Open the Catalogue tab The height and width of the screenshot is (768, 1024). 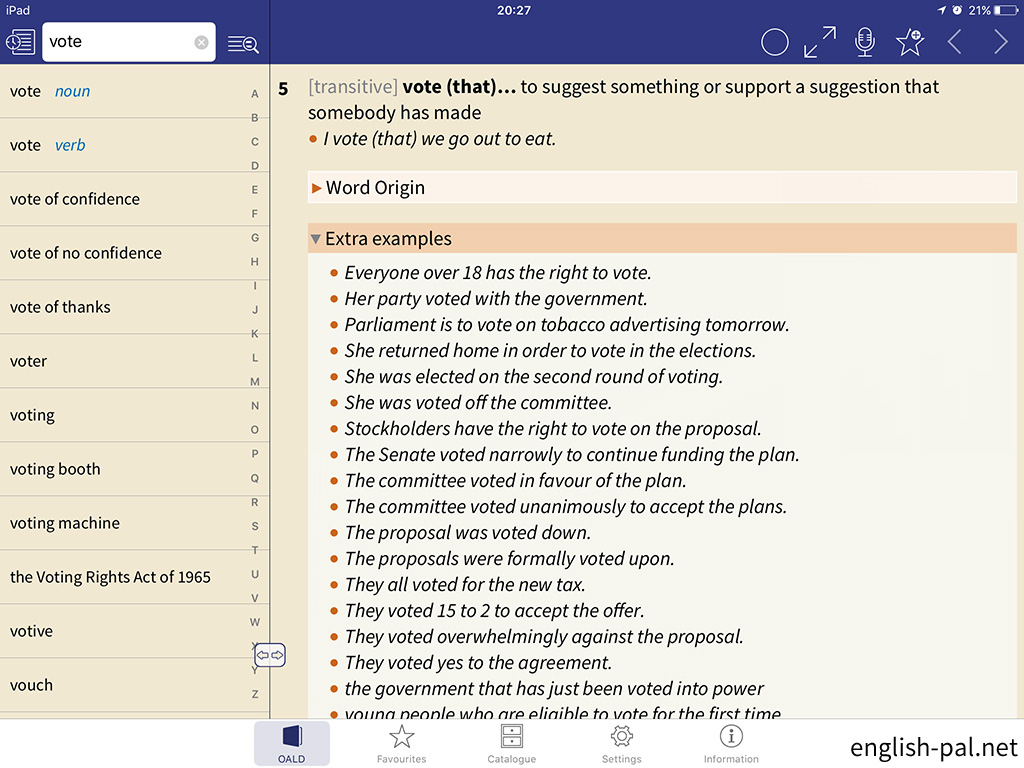(511, 744)
